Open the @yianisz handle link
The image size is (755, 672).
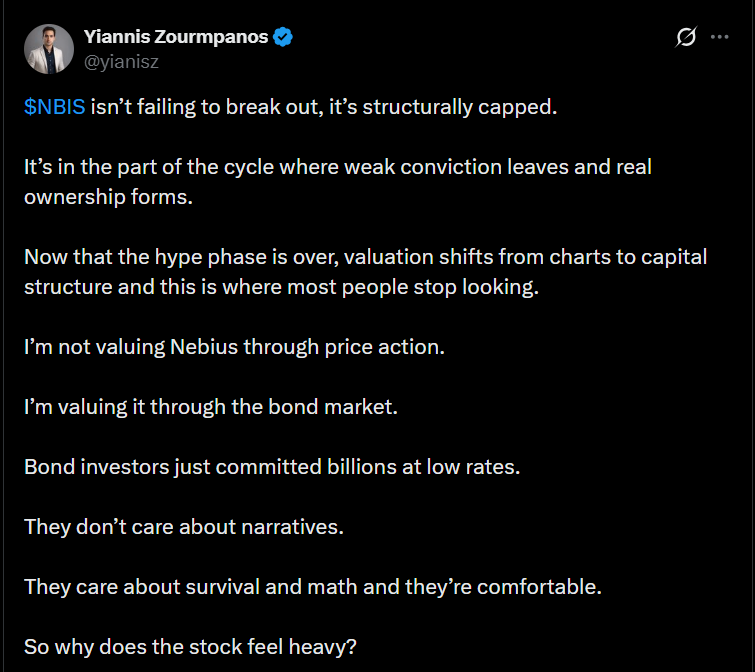click(122, 61)
